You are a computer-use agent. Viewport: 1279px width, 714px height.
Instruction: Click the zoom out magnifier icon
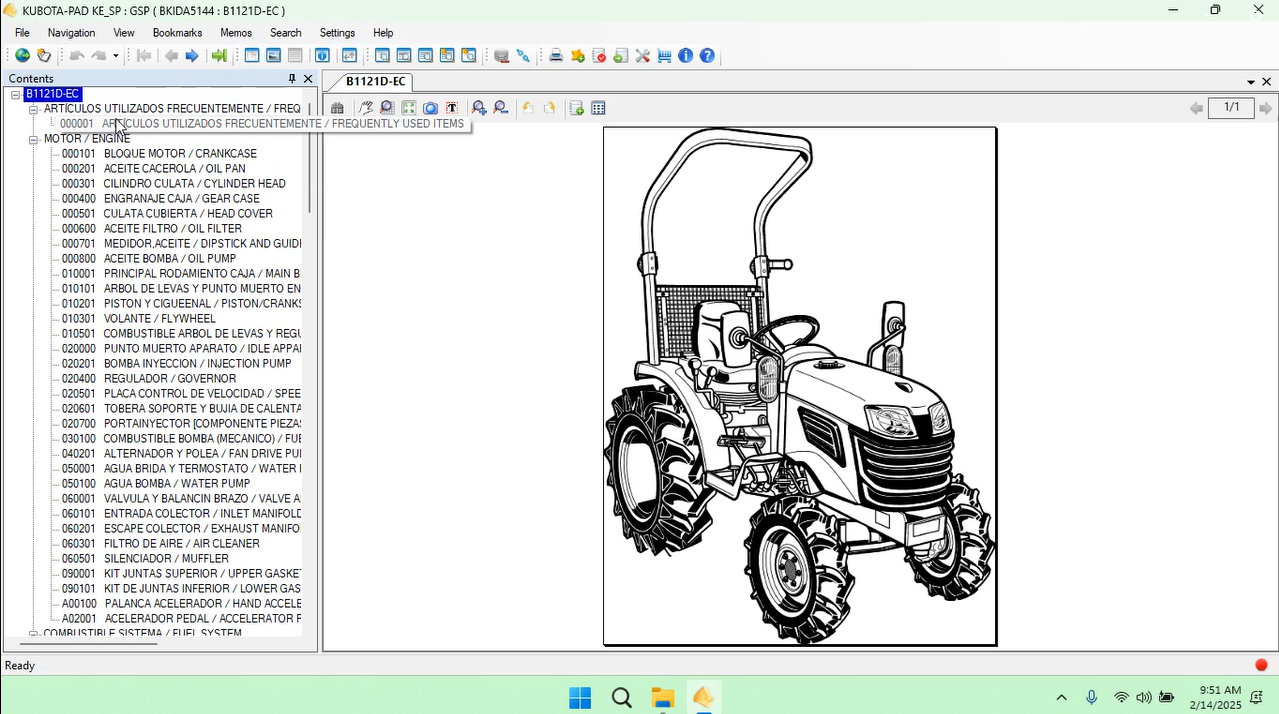click(501, 108)
